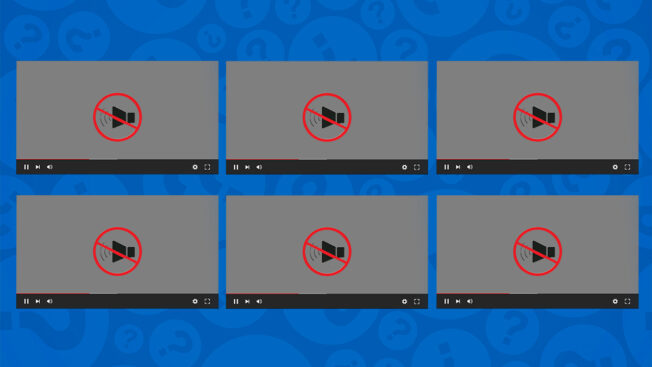652x367 pixels.
Task: Open settings gear in top-middle video player
Action: 405,167
